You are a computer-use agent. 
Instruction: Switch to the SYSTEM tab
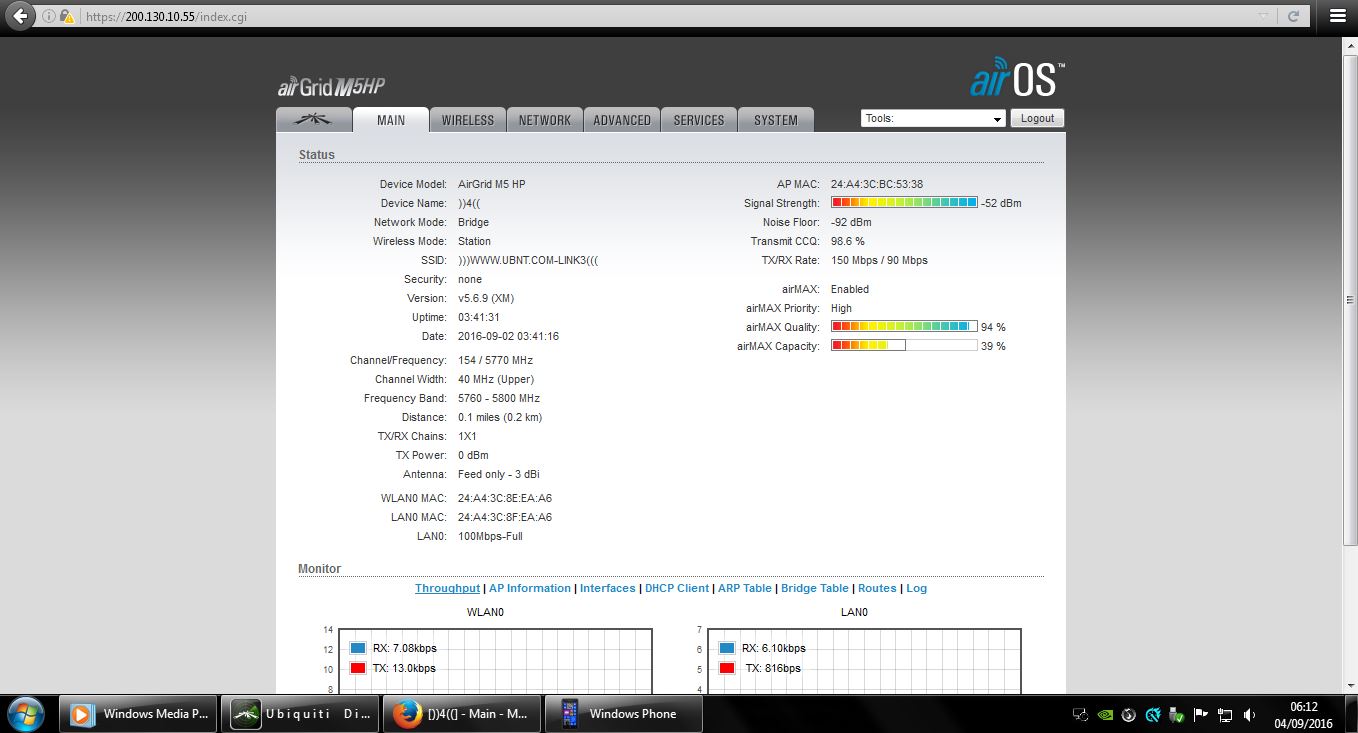point(776,120)
